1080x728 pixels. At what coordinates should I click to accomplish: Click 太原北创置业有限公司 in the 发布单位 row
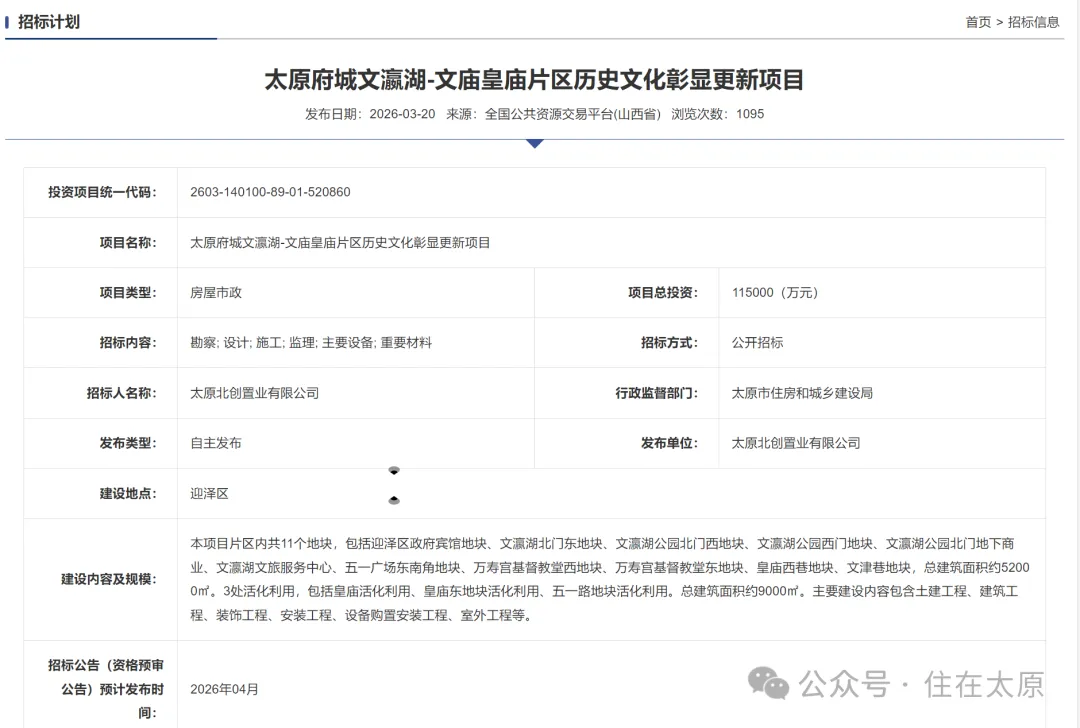pos(796,443)
